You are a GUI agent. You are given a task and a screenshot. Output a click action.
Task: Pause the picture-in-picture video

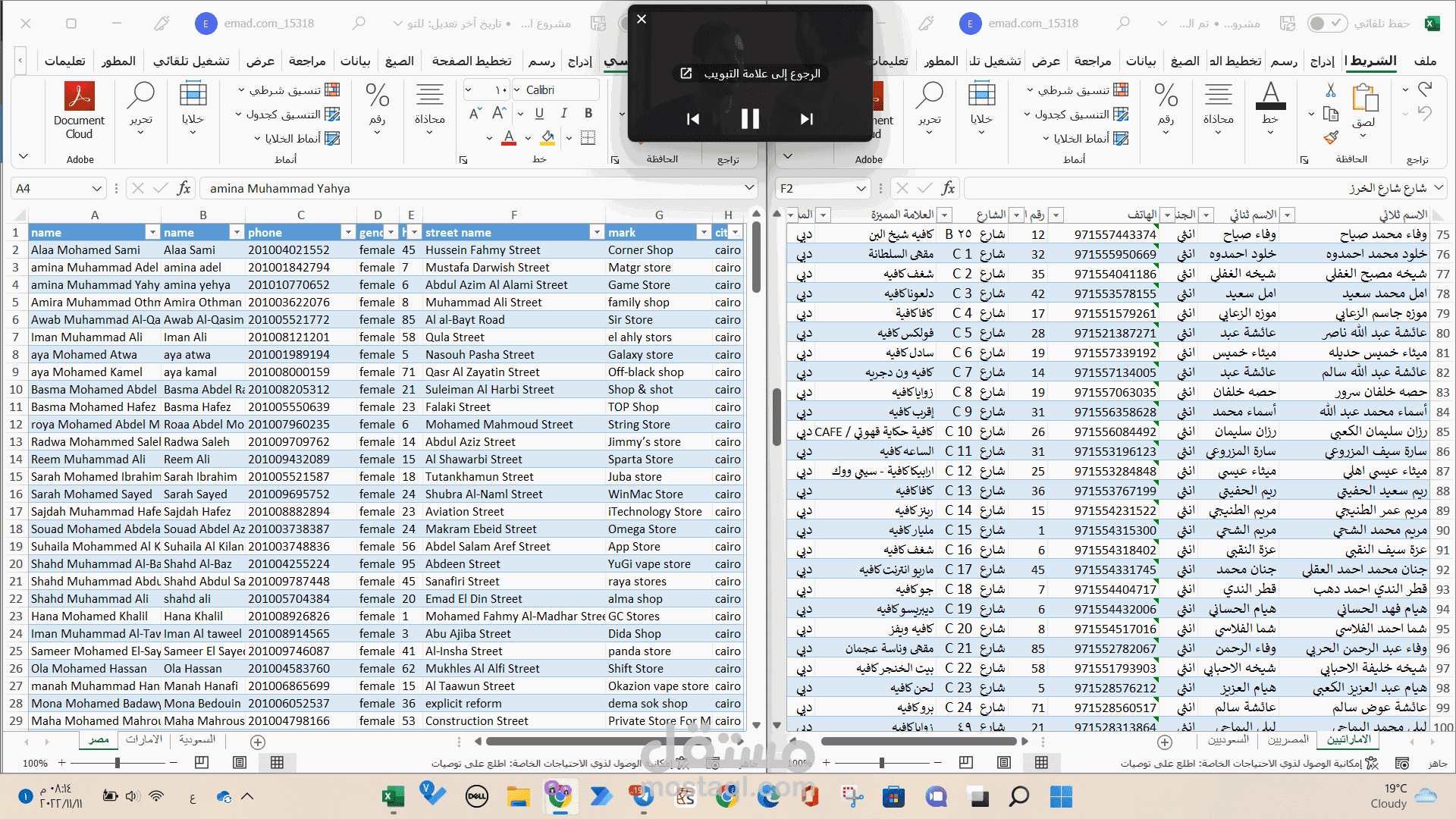click(749, 119)
